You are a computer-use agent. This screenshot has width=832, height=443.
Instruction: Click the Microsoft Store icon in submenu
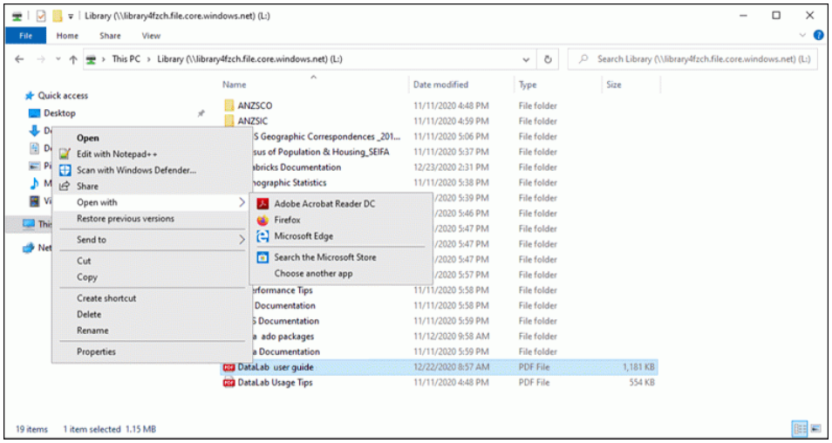tap(263, 257)
